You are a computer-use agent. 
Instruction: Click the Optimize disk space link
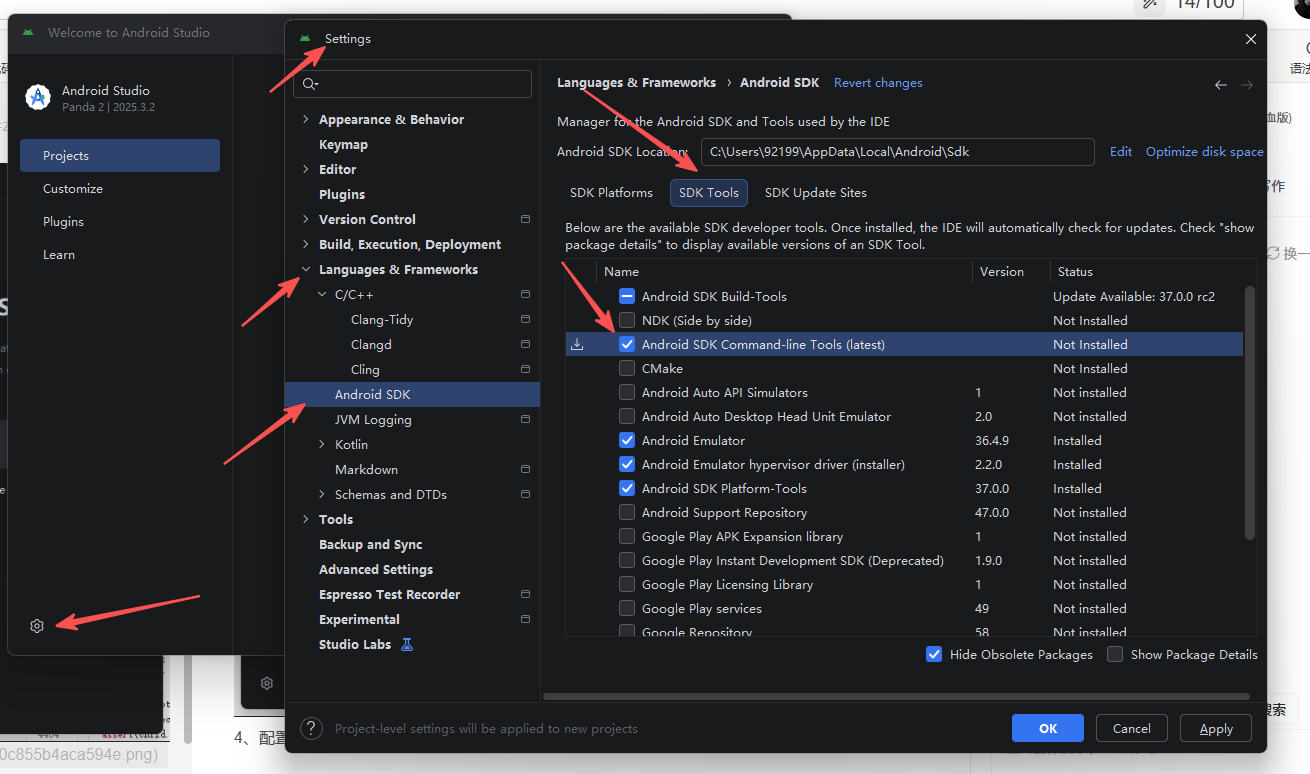pos(1205,152)
